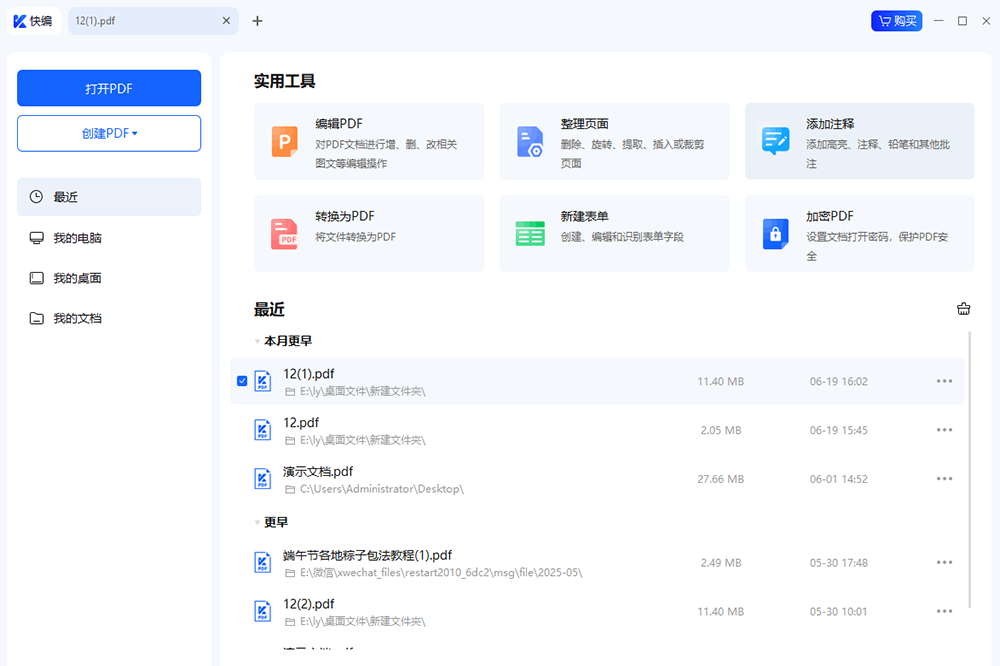Select 我的电脑 in the sidebar

77,238
